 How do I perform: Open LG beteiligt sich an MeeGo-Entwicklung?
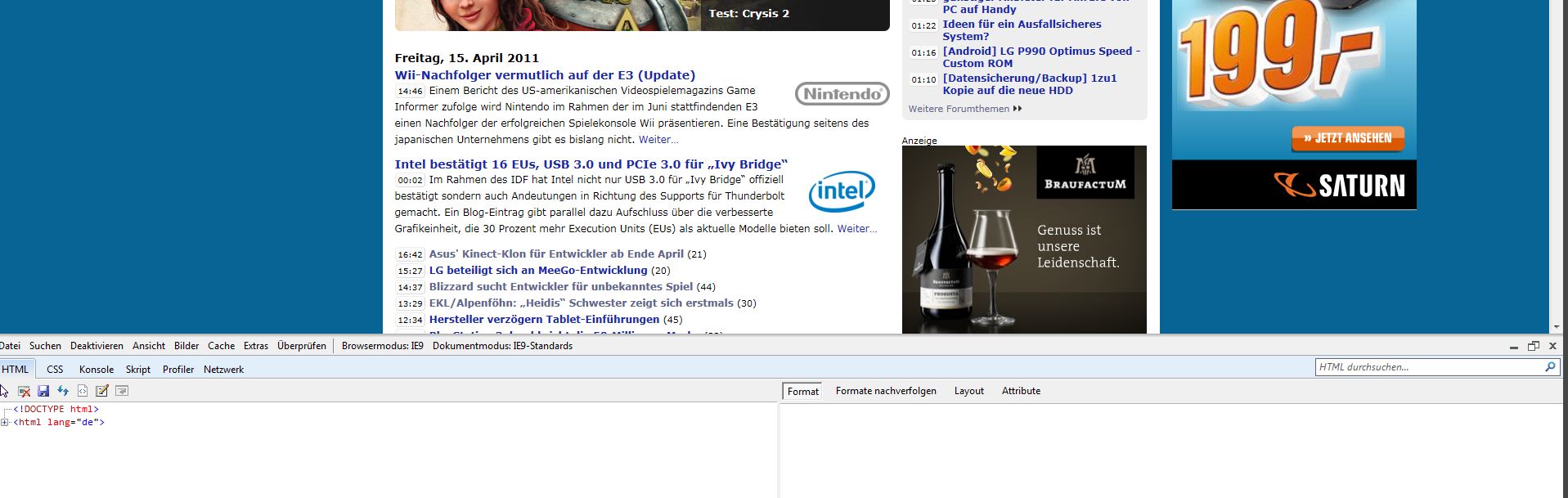click(538, 271)
